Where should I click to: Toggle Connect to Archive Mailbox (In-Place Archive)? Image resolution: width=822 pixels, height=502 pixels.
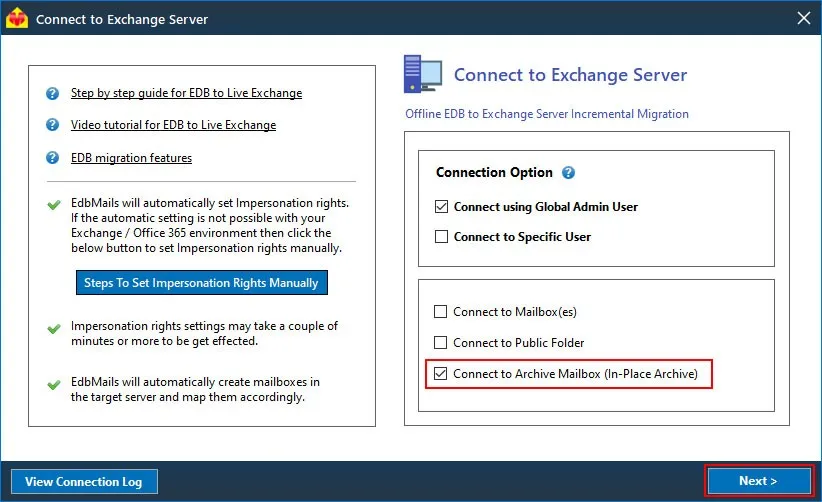[x=440, y=374]
